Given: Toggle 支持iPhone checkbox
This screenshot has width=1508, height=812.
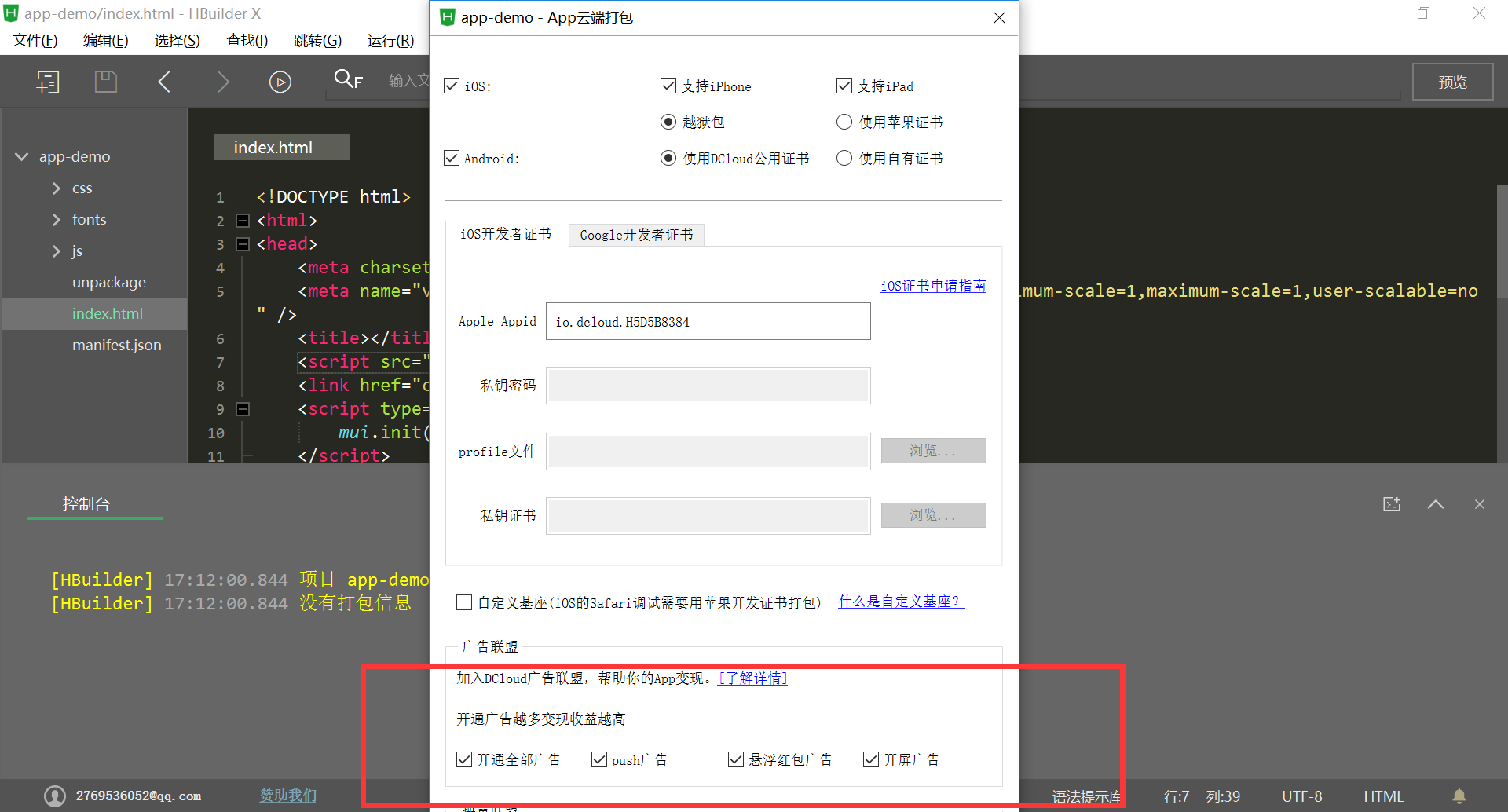Looking at the screenshot, I should click(668, 86).
